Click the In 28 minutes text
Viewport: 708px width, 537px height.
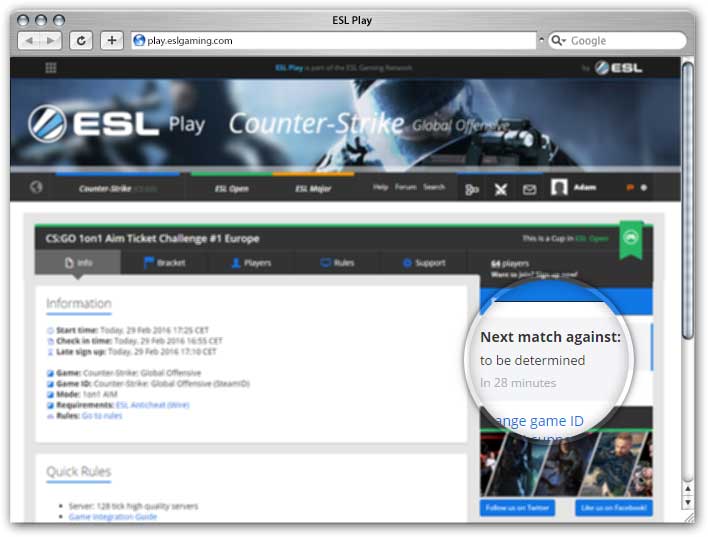click(518, 383)
